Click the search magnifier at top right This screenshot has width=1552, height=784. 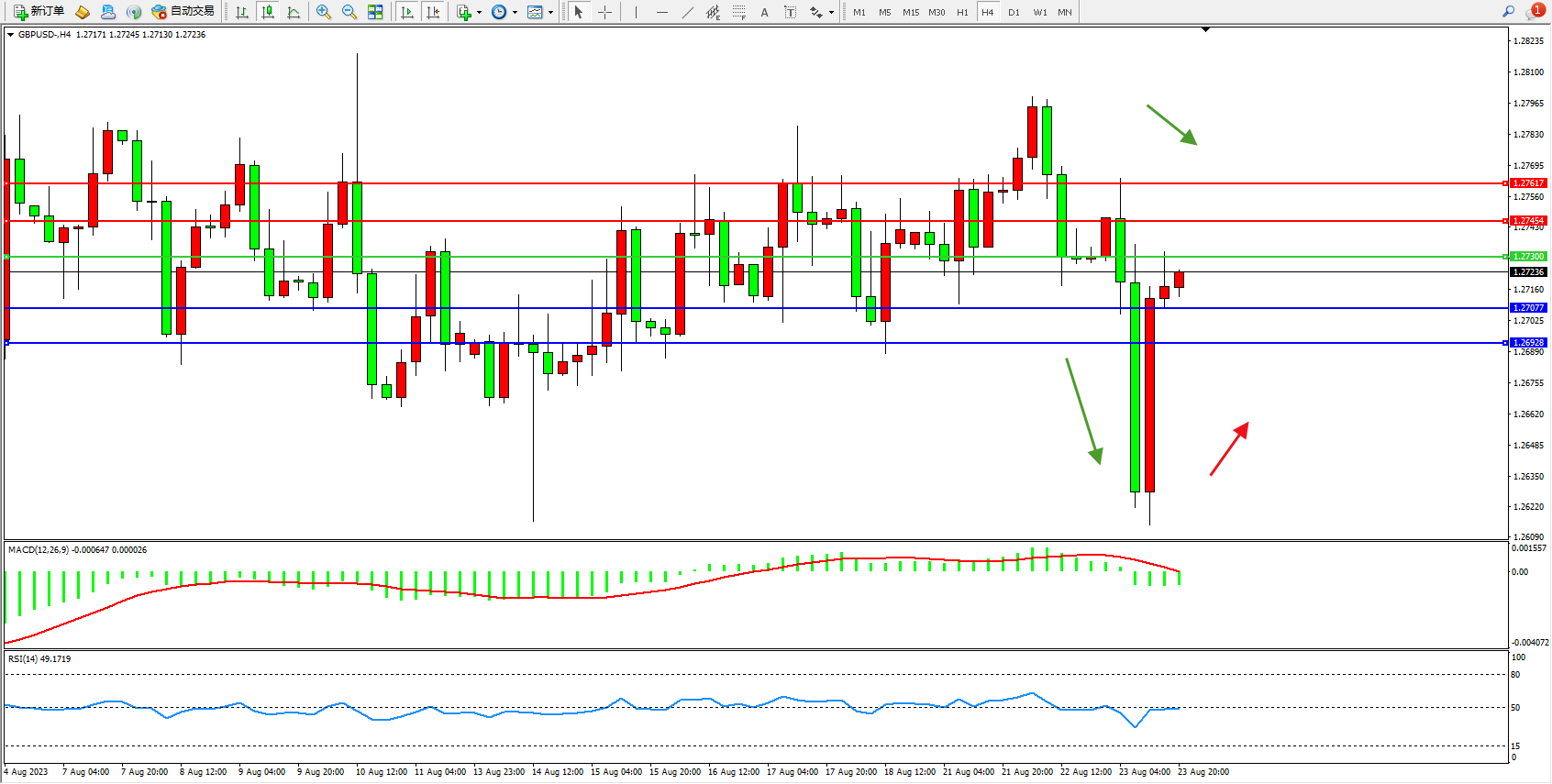(x=1508, y=12)
